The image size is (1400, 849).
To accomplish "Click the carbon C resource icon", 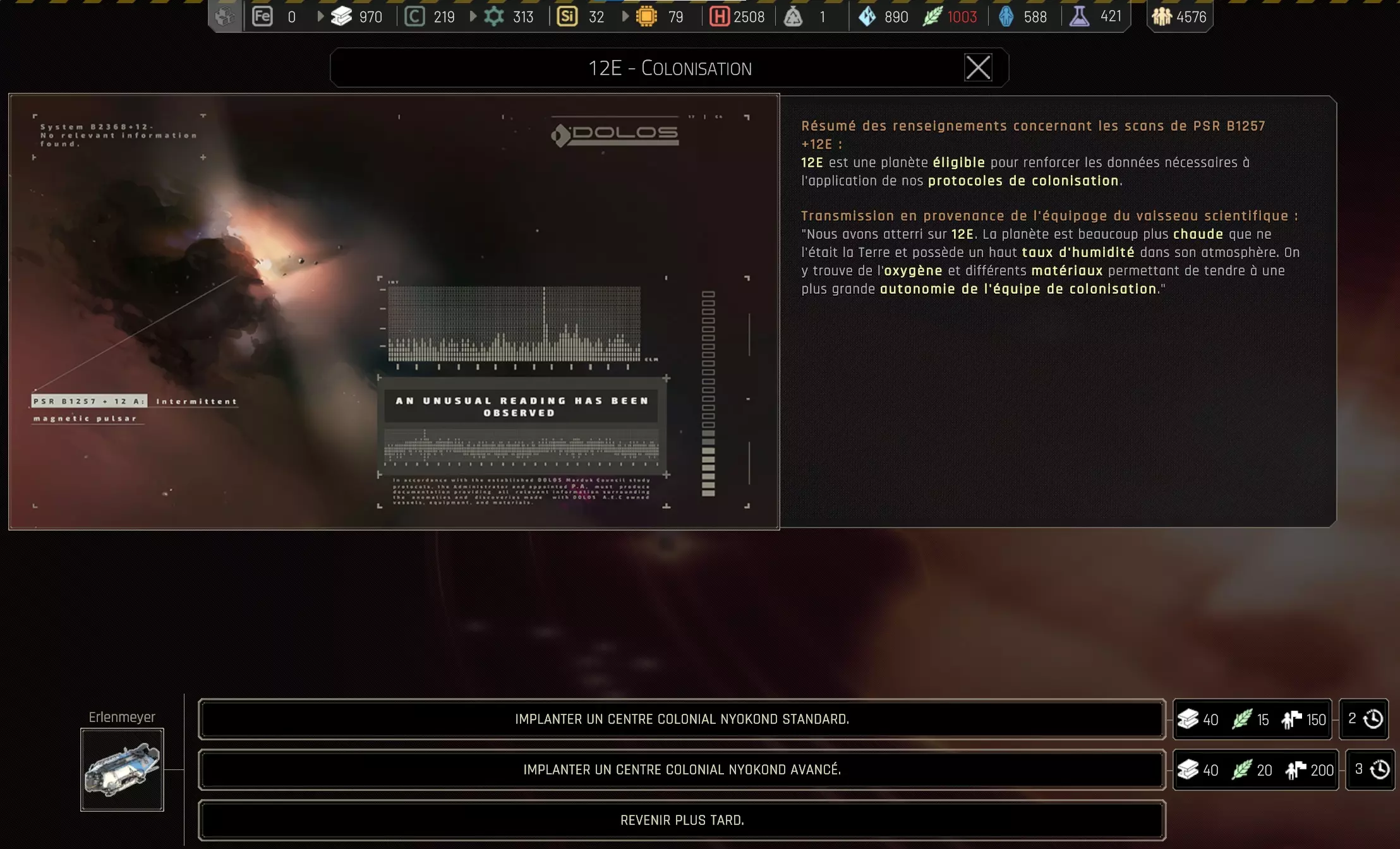I will point(414,16).
